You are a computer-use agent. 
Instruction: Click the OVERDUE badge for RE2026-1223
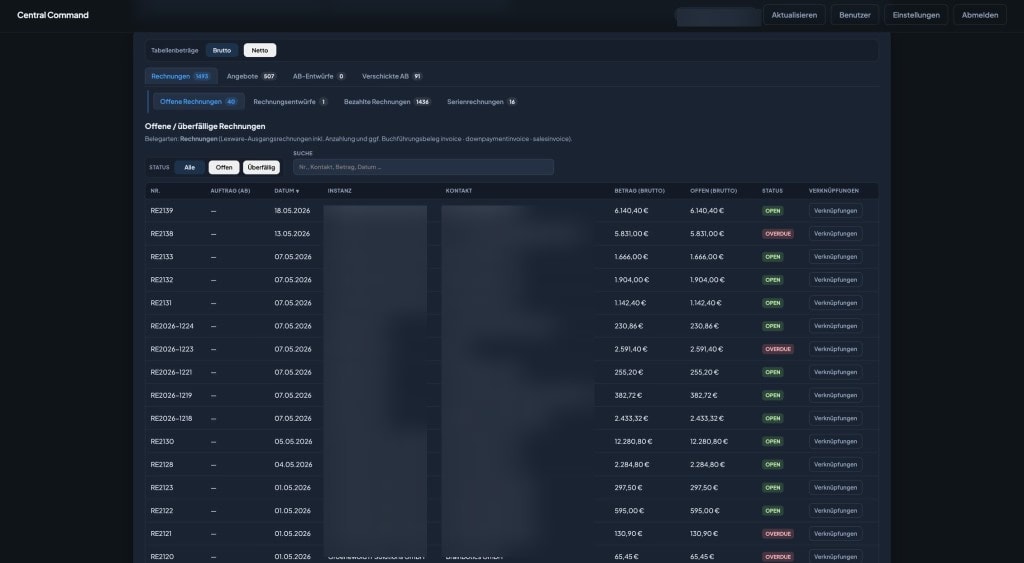(x=778, y=349)
